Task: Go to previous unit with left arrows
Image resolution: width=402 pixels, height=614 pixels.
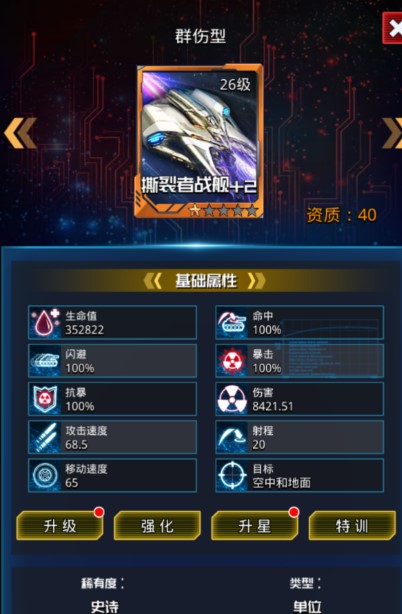Action: [x=20, y=133]
